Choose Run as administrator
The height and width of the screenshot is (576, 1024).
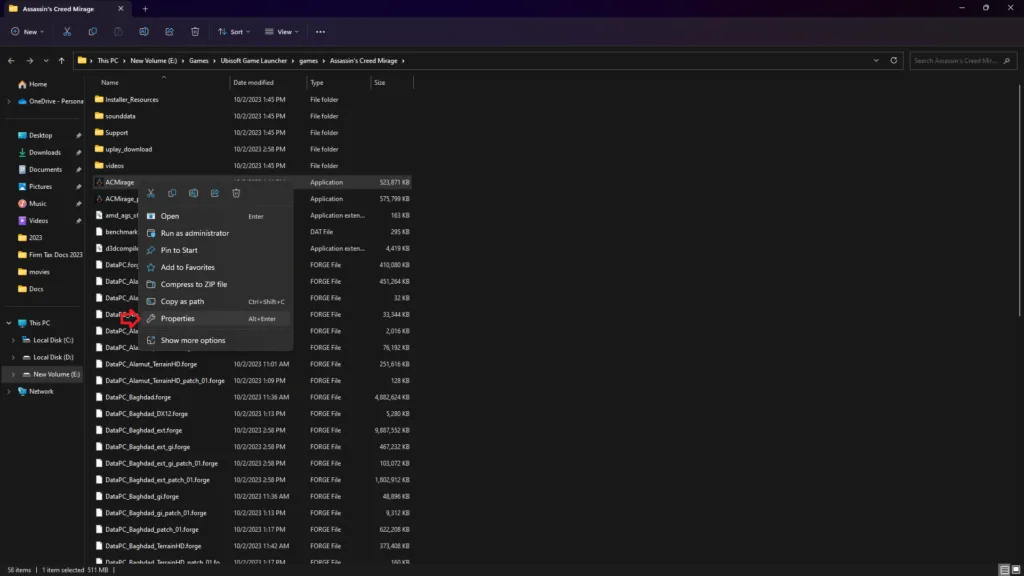[x=215, y=233]
